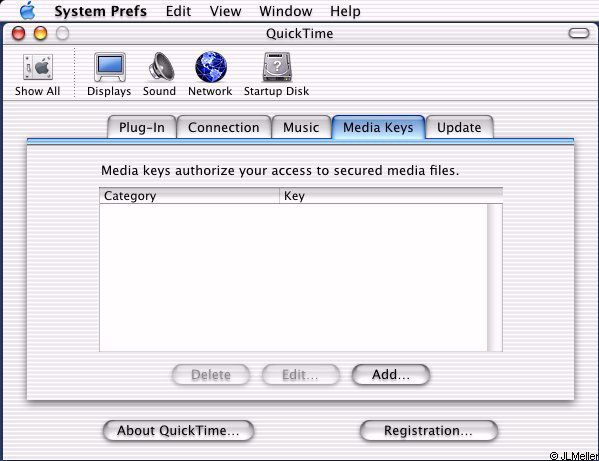The width and height of the screenshot is (599, 461).
Task: Open the Registration... dialog
Action: click(429, 431)
